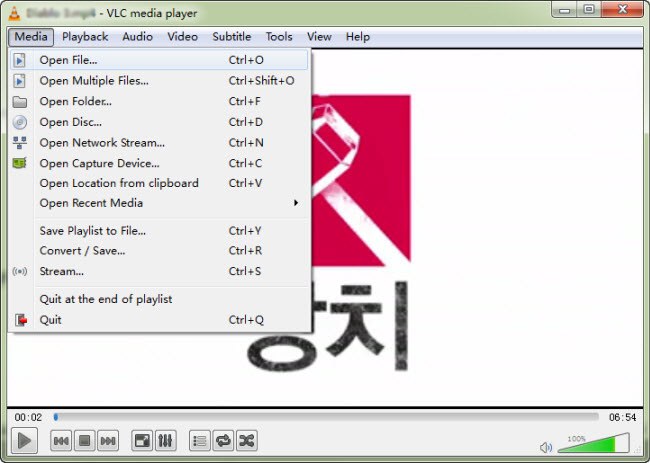This screenshot has height=463, width=650.
Task: Choose Open Folder... entry
Action: click(159, 102)
